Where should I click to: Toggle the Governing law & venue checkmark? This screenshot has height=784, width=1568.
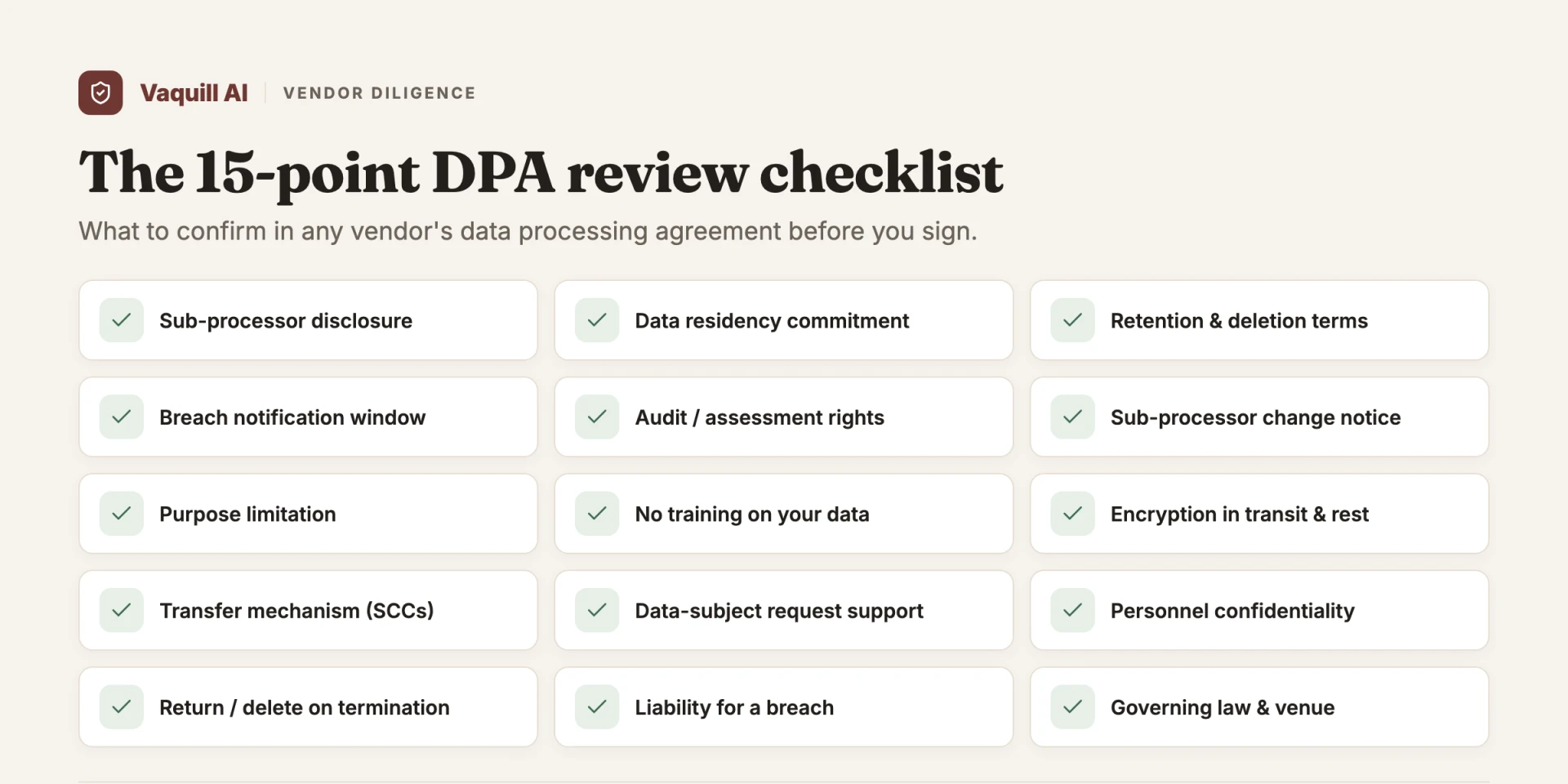[x=1072, y=707]
